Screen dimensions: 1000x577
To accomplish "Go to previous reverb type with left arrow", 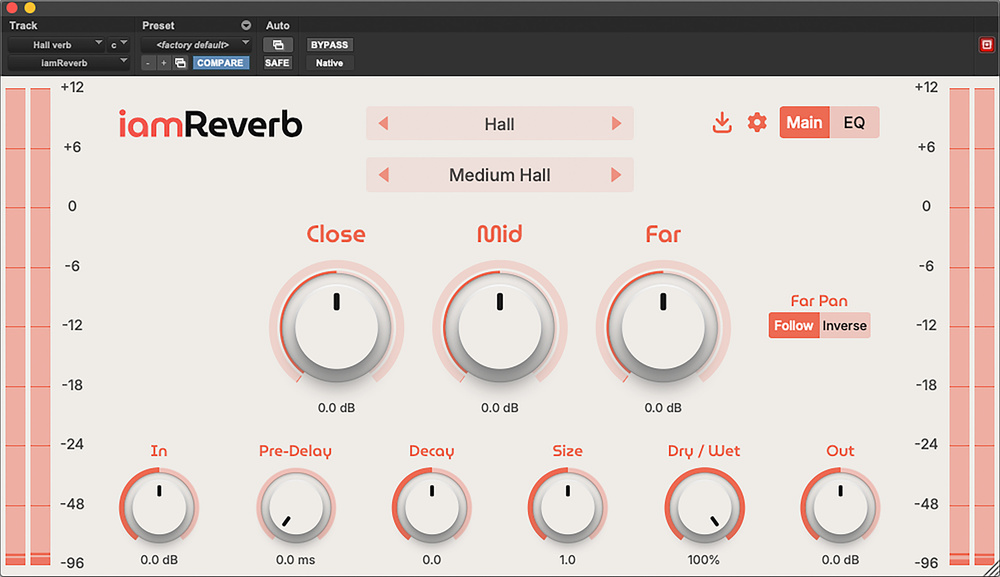I will pos(383,124).
